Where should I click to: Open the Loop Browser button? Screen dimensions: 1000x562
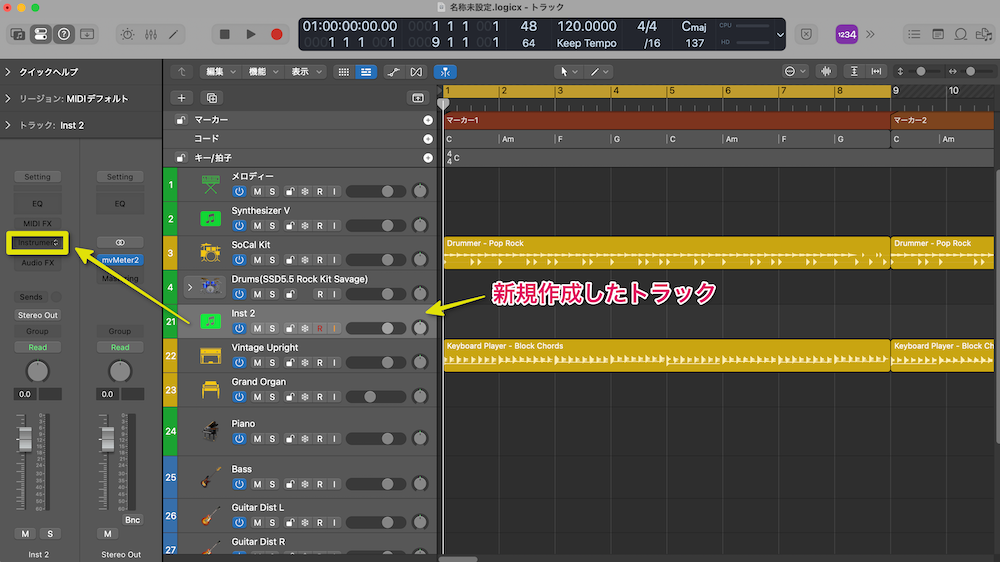960,34
